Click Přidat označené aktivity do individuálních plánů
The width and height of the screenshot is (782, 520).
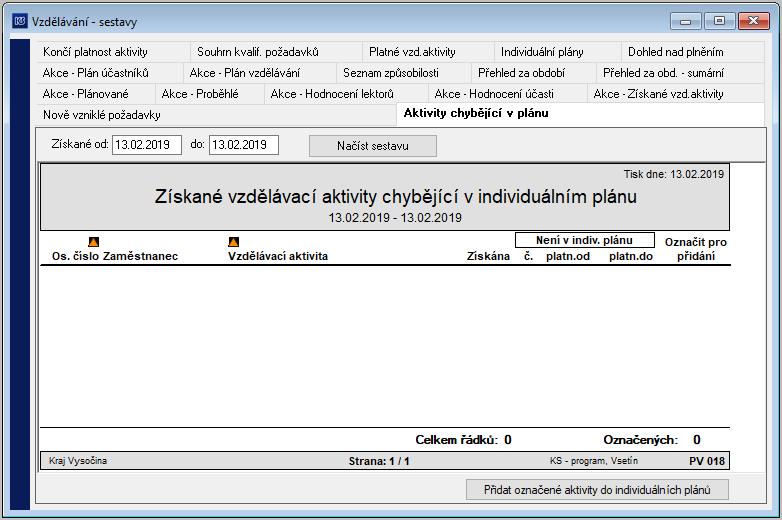pos(597,490)
